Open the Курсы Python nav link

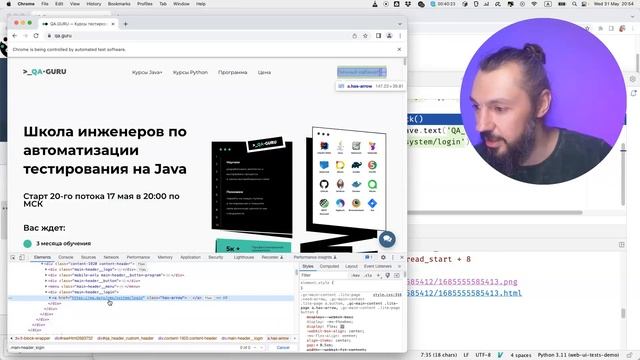(x=190, y=72)
